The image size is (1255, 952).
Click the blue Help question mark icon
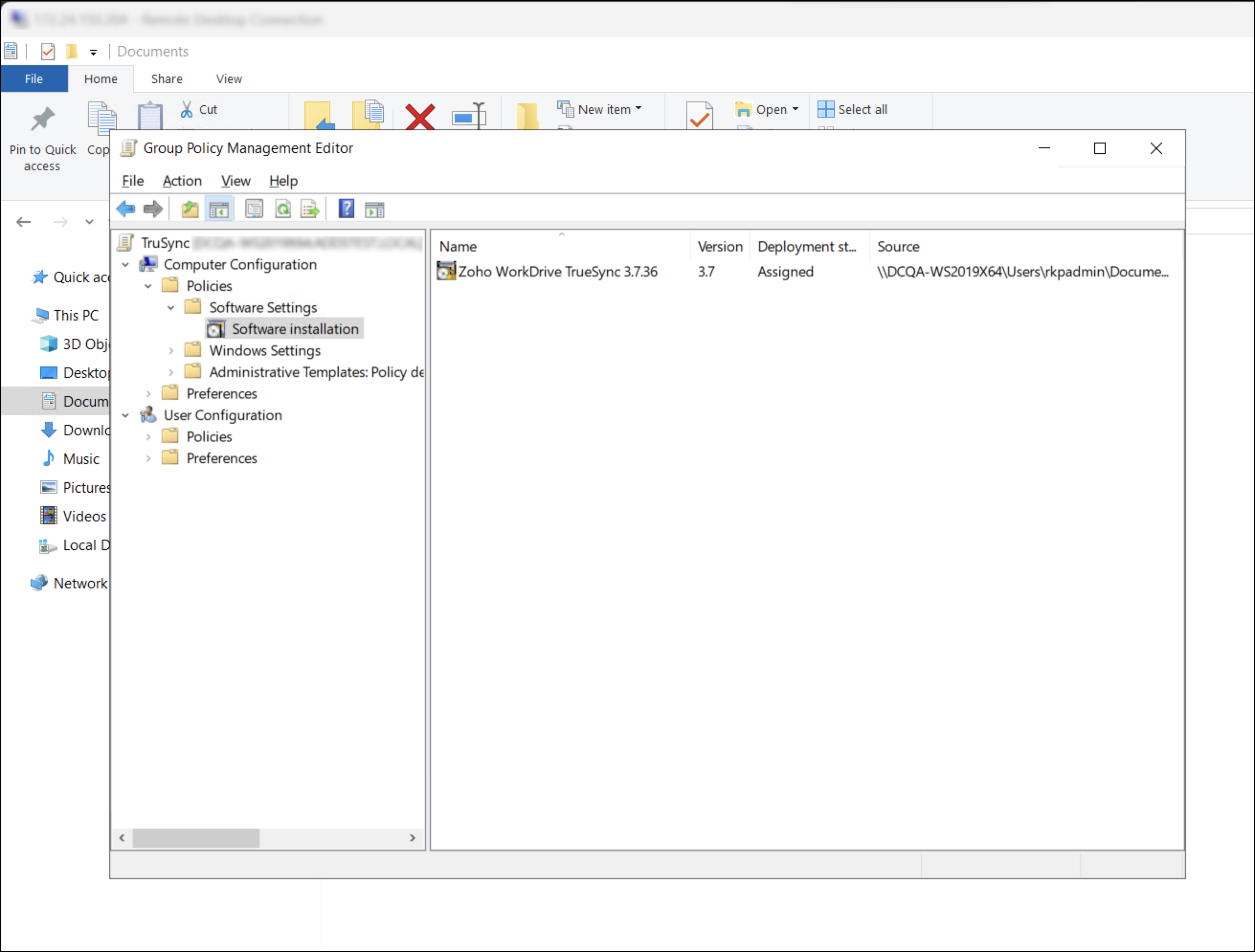click(x=346, y=209)
